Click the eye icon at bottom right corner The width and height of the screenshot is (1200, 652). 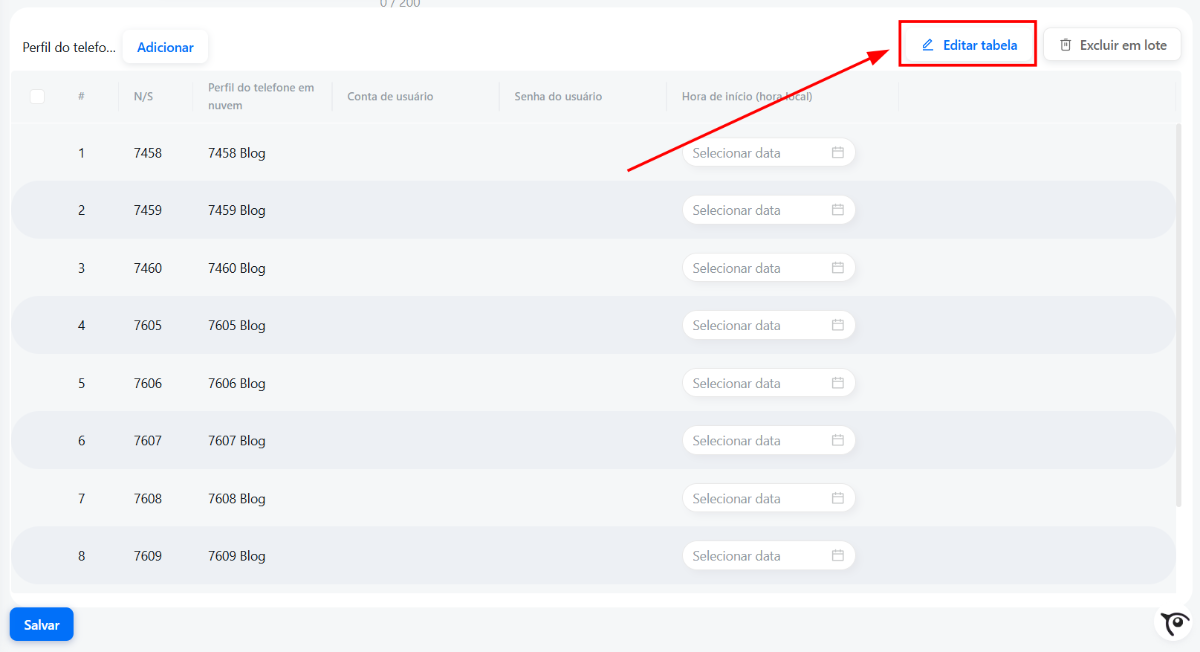click(x=1173, y=623)
